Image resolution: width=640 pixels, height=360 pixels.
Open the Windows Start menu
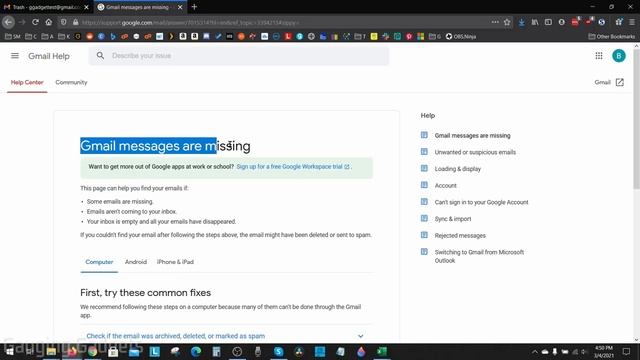click(x=9, y=351)
